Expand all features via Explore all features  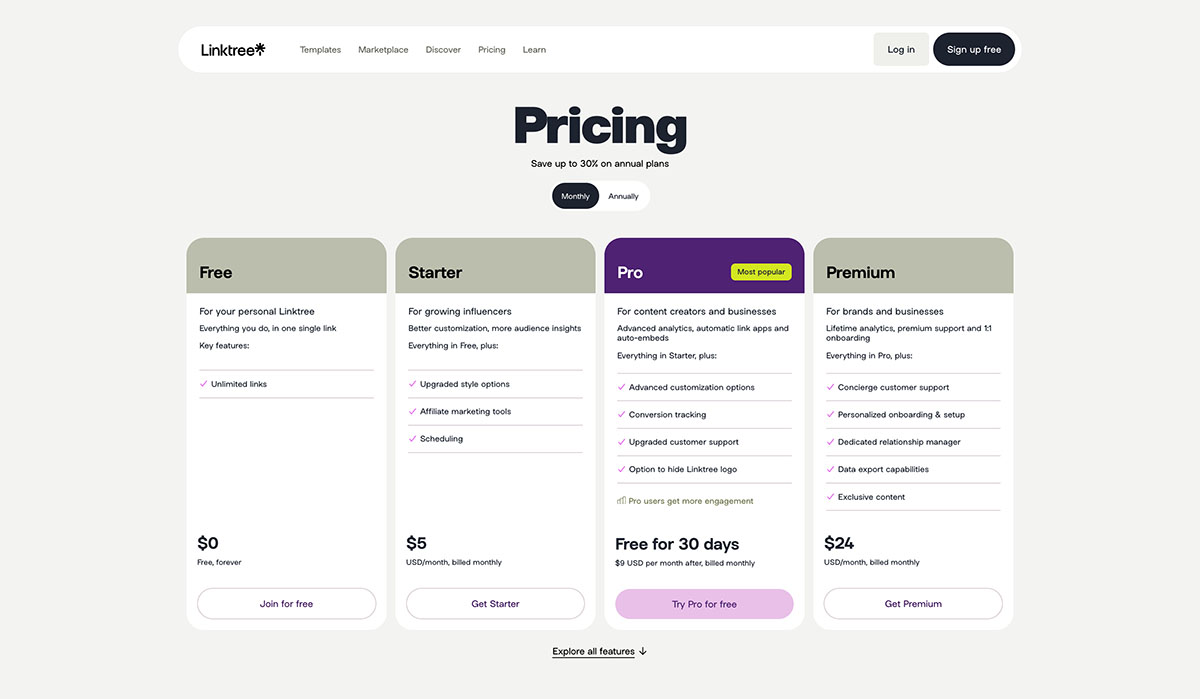pyautogui.click(x=593, y=650)
